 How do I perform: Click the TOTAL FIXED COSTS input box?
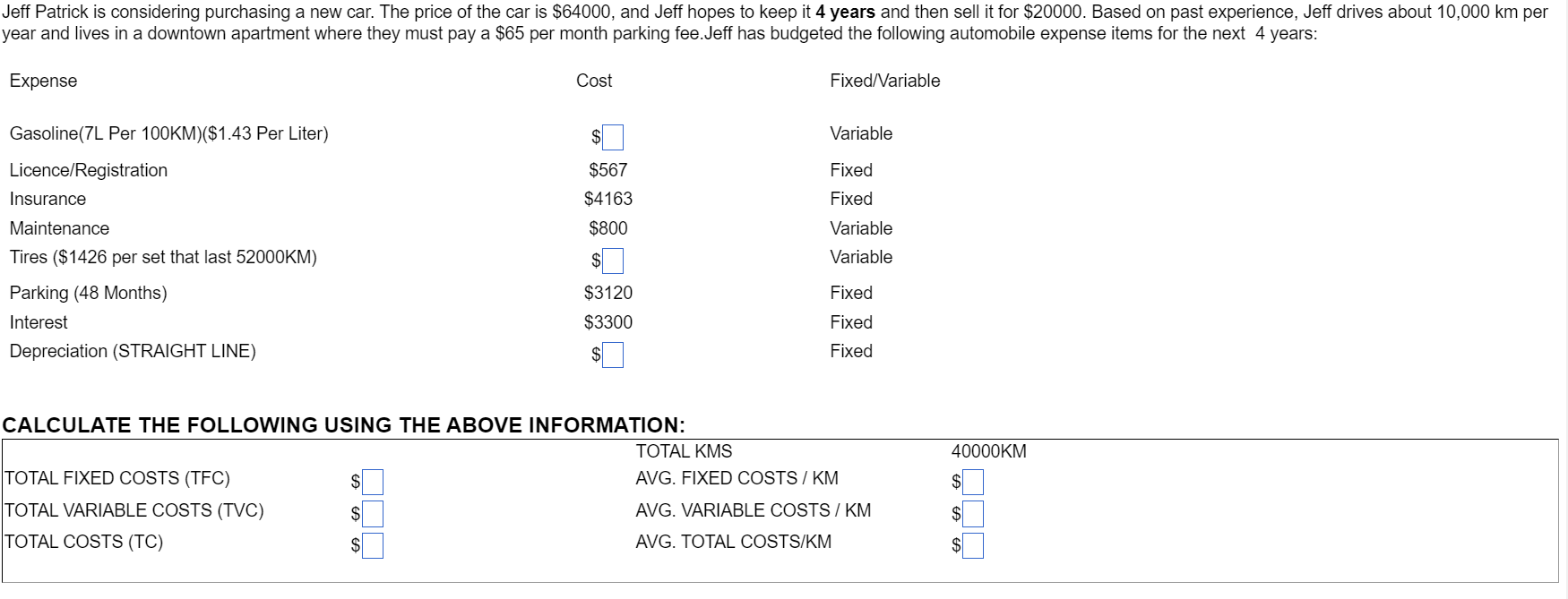click(373, 482)
